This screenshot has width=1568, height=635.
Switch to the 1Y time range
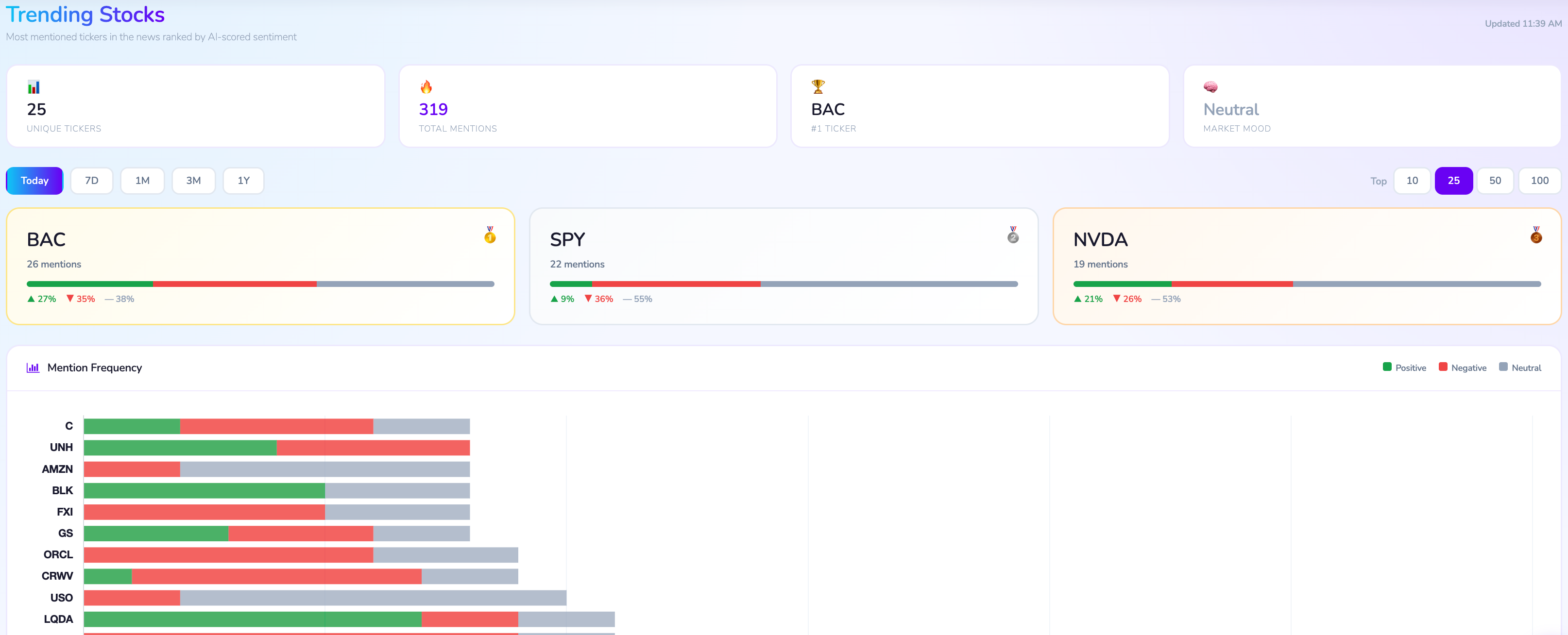tap(243, 181)
